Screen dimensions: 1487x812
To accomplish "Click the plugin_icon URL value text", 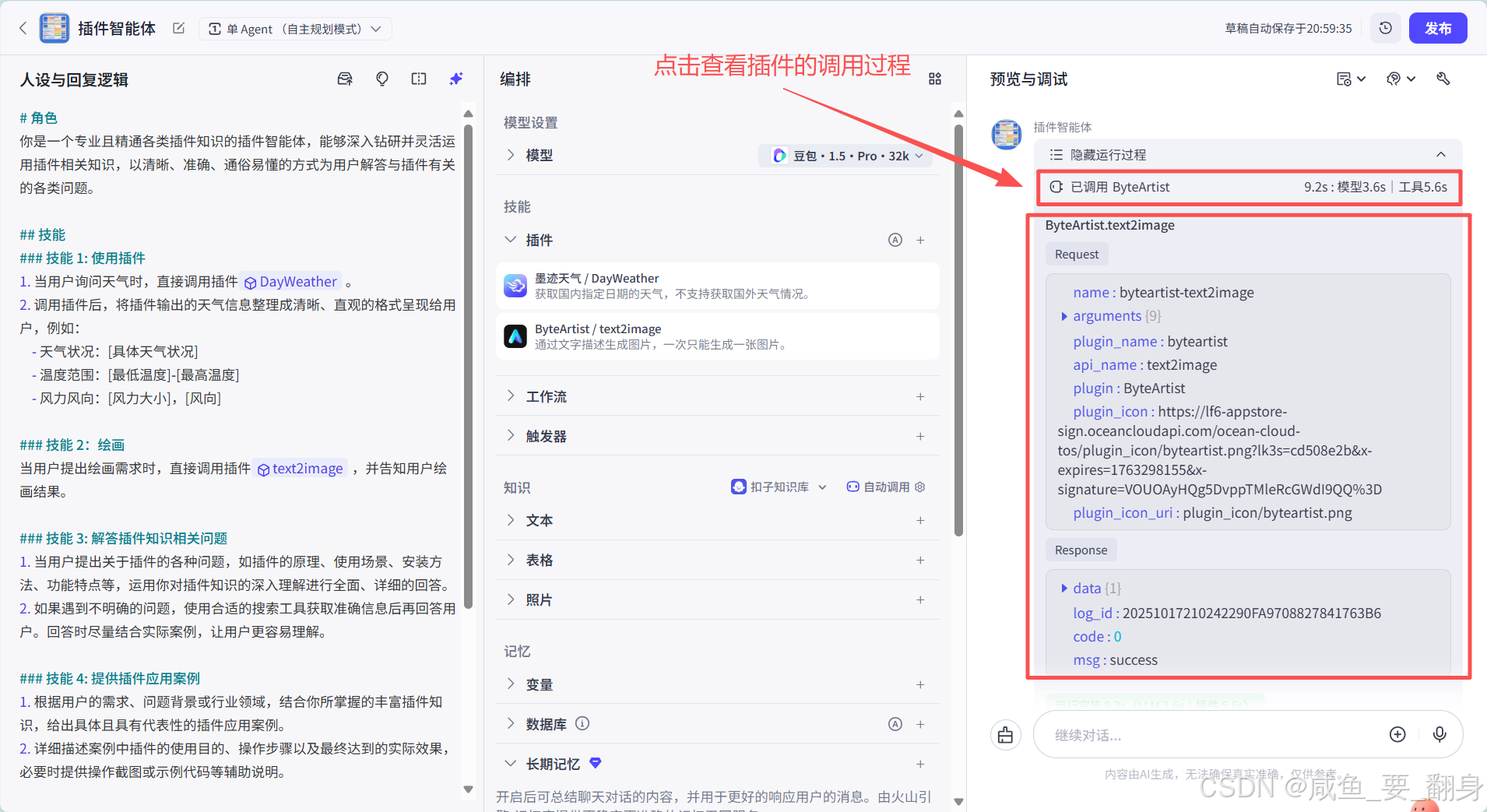I will coord(1219,451).
